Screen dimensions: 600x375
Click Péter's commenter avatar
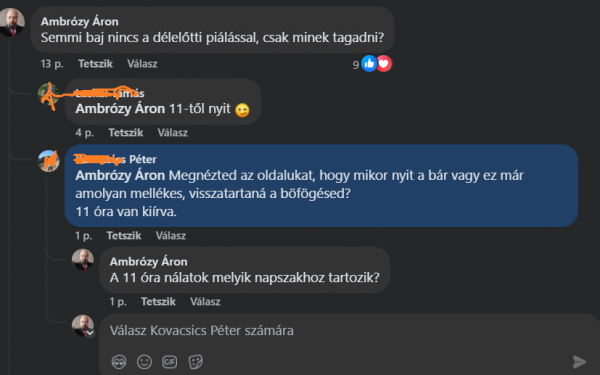click(49, 161)
